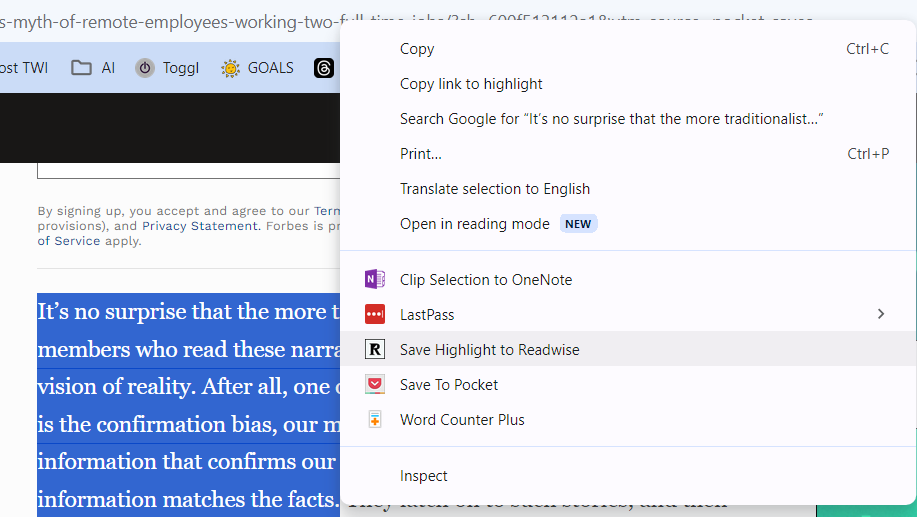Open the 'of Service' link
917x517 pixels.
point(69,241)
